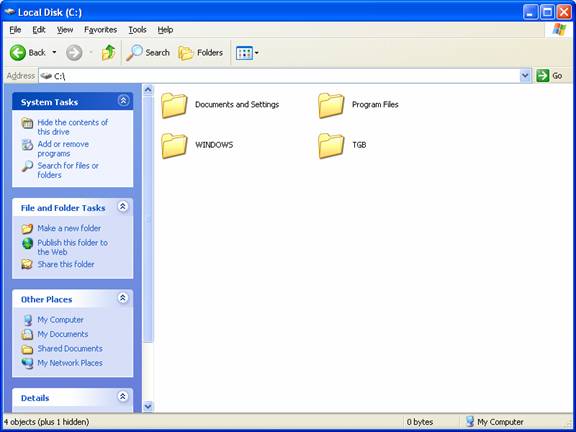Click Add or remove programs link

[63, 149]
